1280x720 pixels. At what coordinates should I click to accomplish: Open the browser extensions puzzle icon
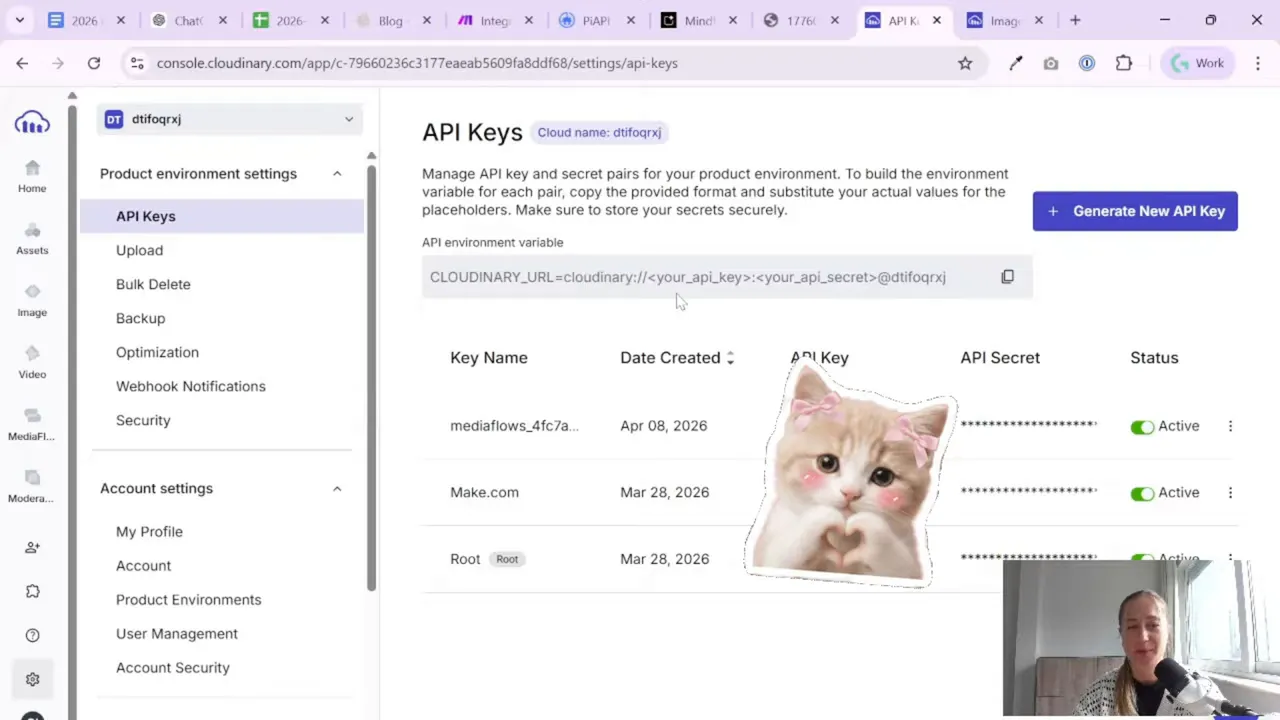pyautogui.click(x=1124, y=63)
